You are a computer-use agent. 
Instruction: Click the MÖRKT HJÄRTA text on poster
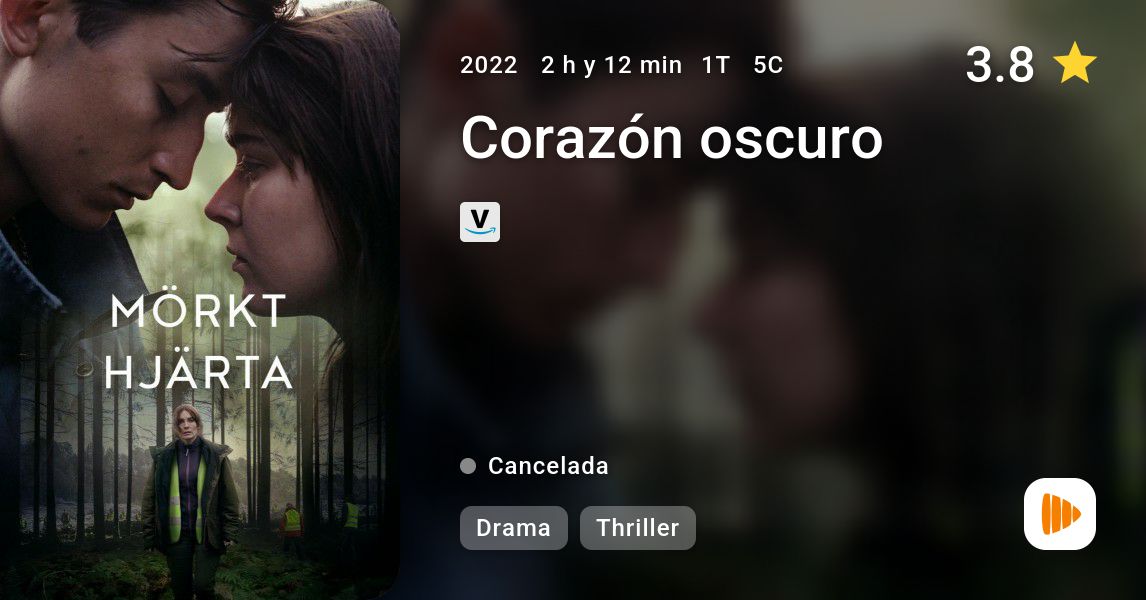198,342
